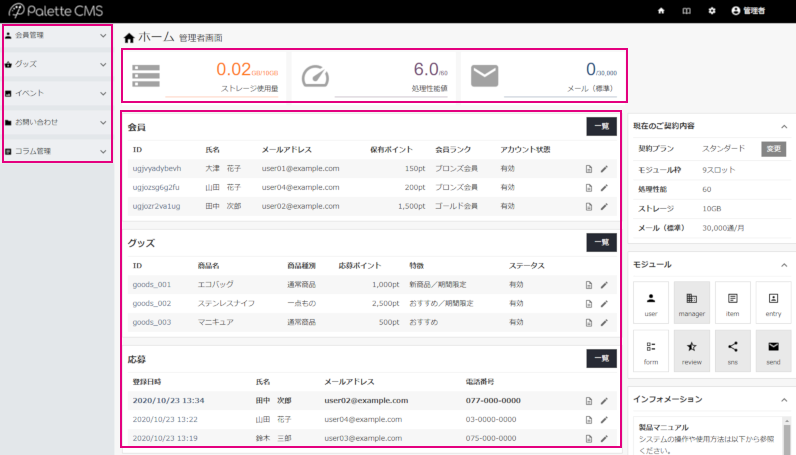Click member ID ugjozsg6g2fu
The image size is (796, 455).
coord(156,187)
